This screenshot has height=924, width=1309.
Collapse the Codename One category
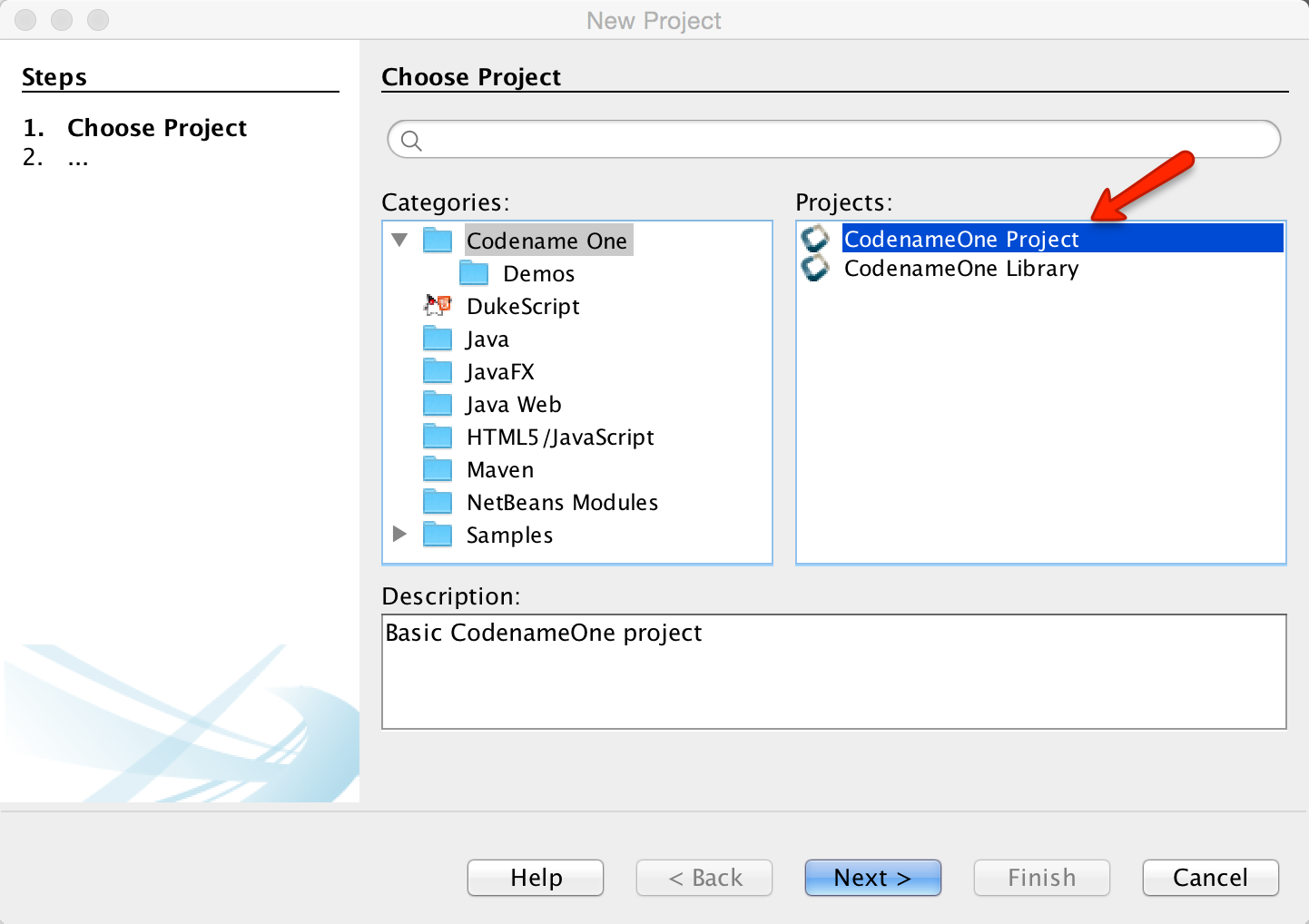coord(399,241)
